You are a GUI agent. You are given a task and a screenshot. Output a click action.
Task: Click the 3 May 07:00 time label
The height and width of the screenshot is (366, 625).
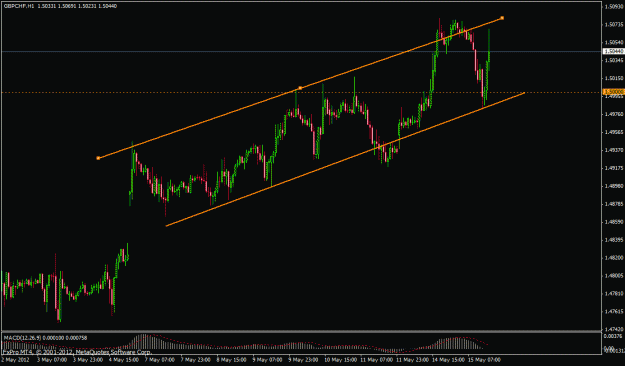coord(52,360)
